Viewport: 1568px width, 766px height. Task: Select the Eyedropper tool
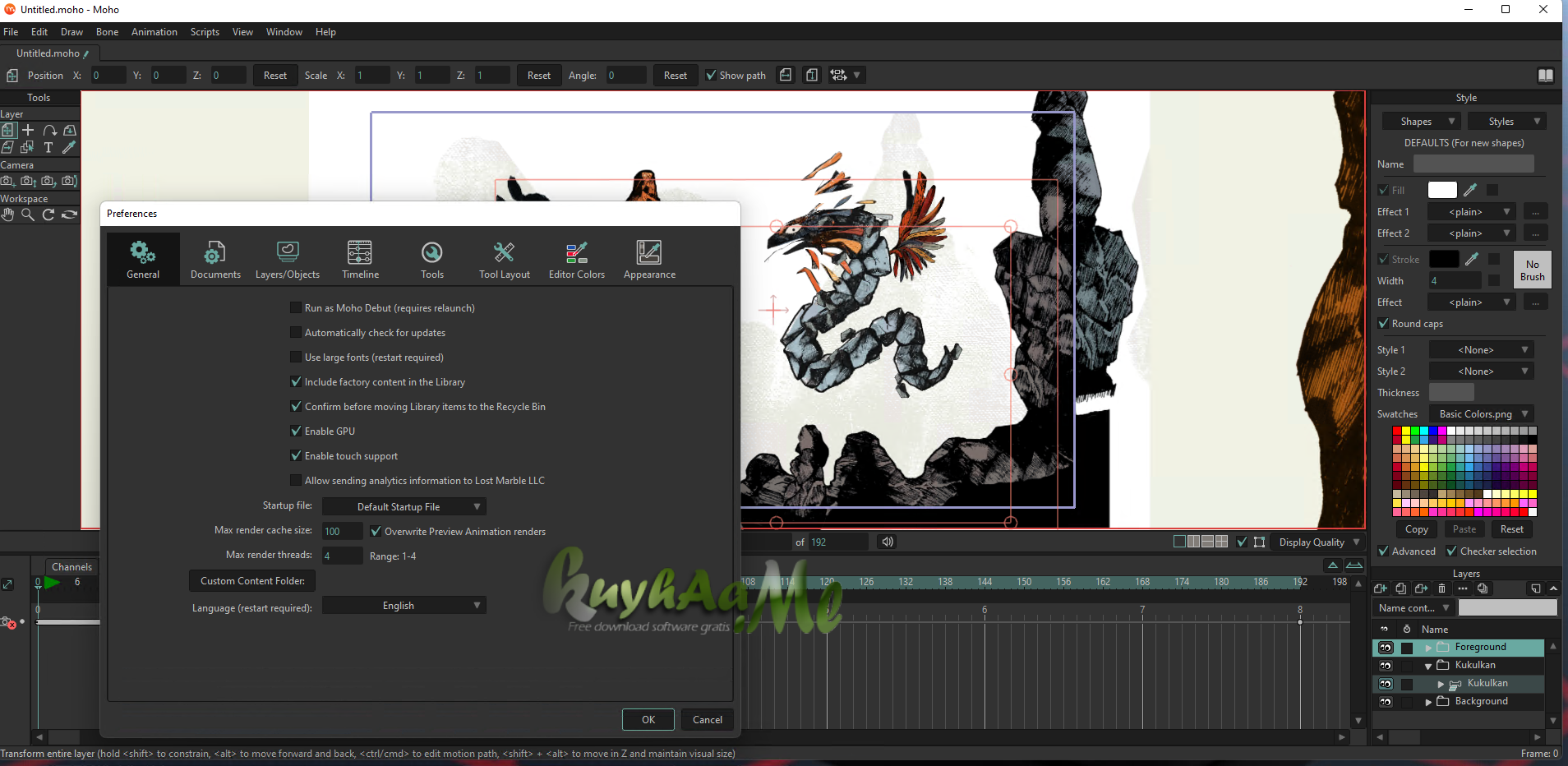(69, 147)
